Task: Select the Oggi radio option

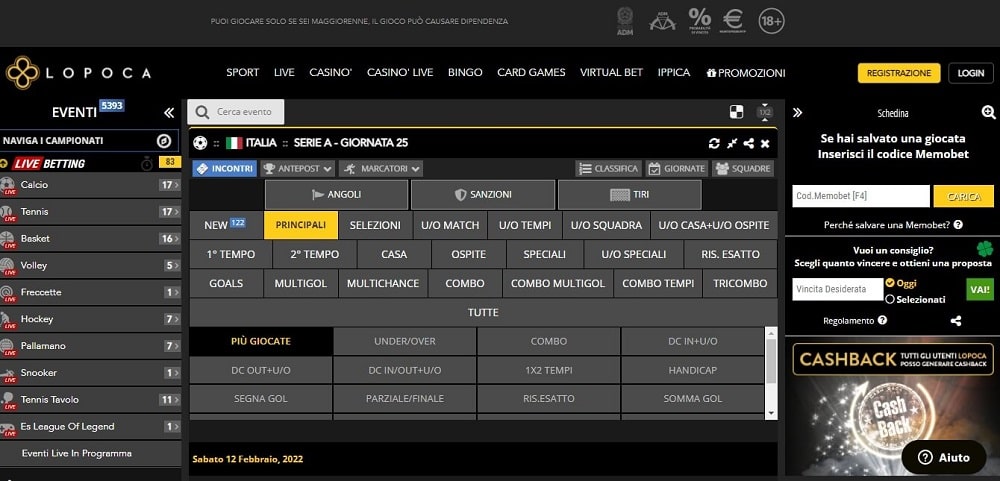Action: [x=890, y=283]
